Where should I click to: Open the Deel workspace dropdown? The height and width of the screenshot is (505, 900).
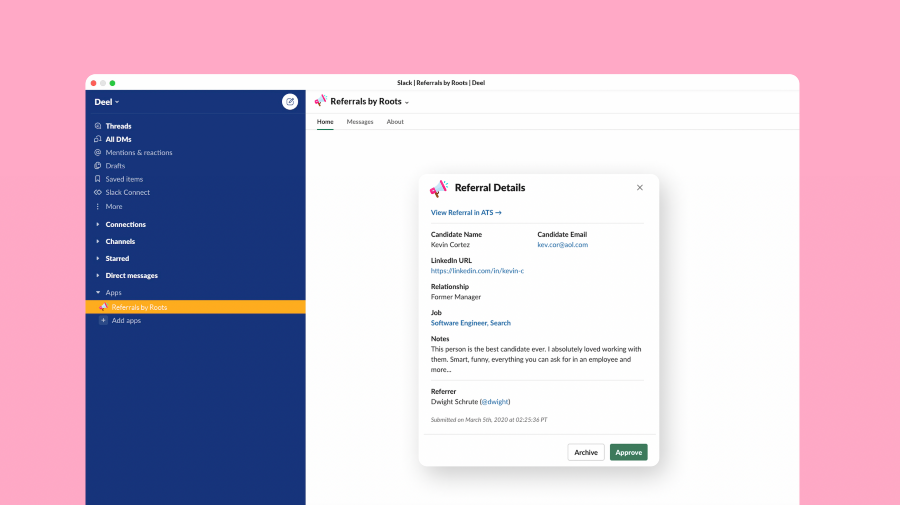pos(107,102)
